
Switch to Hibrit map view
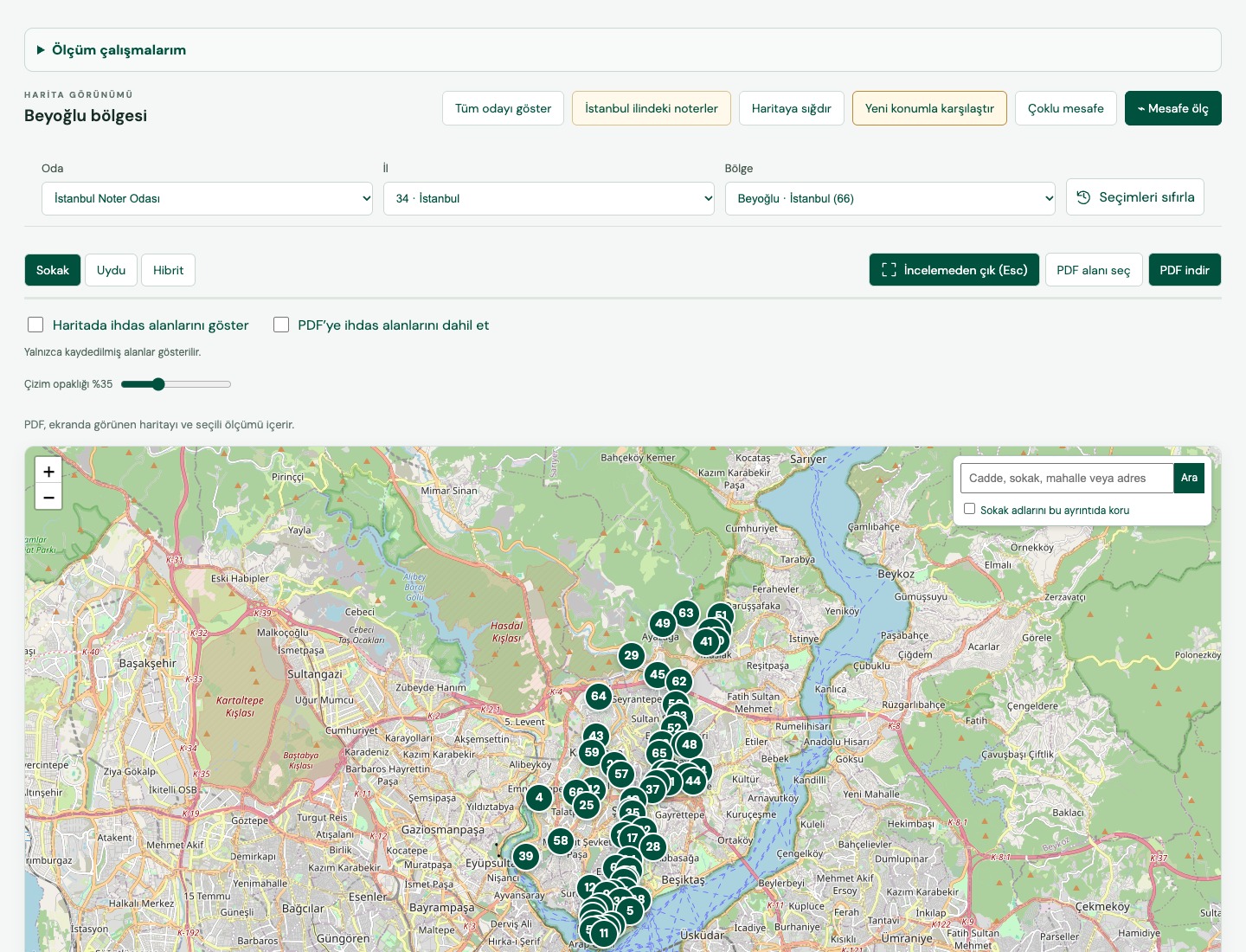[169, 270]
